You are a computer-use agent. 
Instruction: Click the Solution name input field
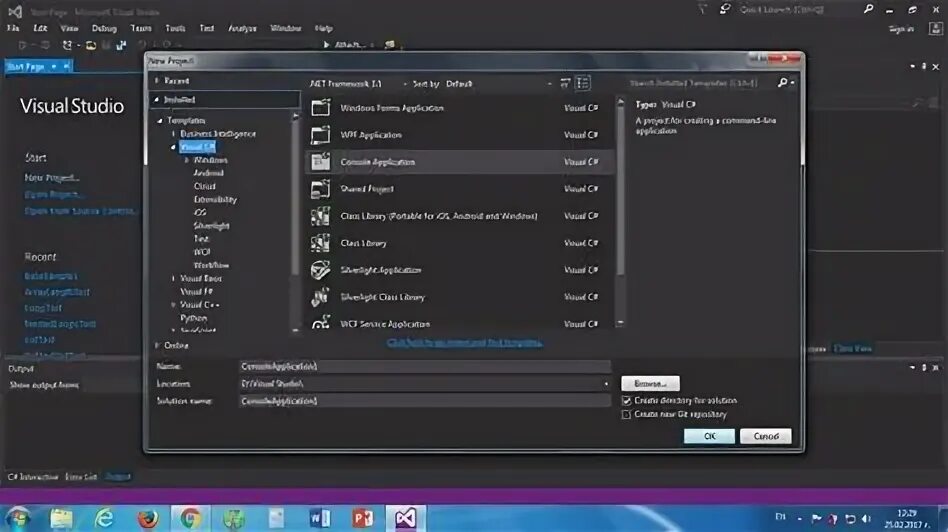[x=424, y=401]
